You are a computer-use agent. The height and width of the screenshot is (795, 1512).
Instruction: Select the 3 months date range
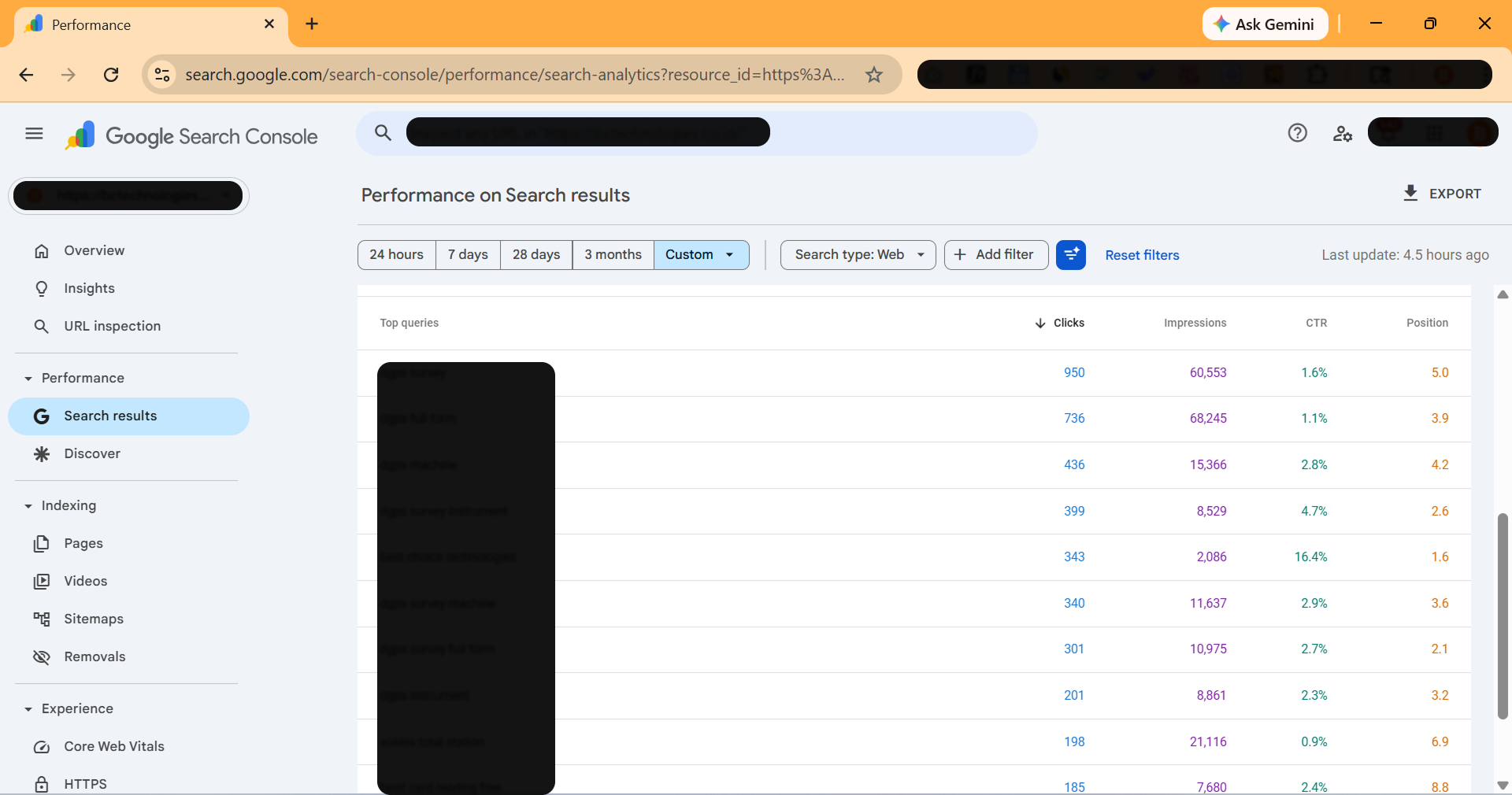613,255
